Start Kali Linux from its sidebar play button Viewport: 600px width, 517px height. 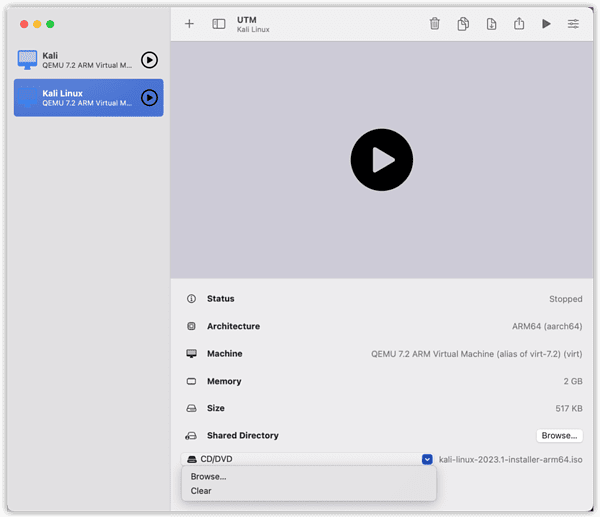[149, 98]
